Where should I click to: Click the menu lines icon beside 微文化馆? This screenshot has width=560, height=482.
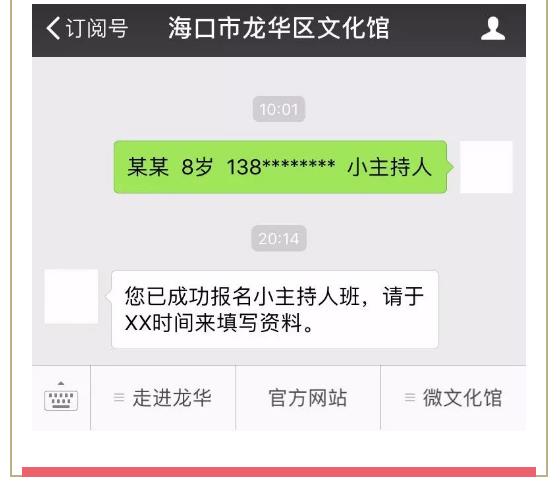coord(410,397)
